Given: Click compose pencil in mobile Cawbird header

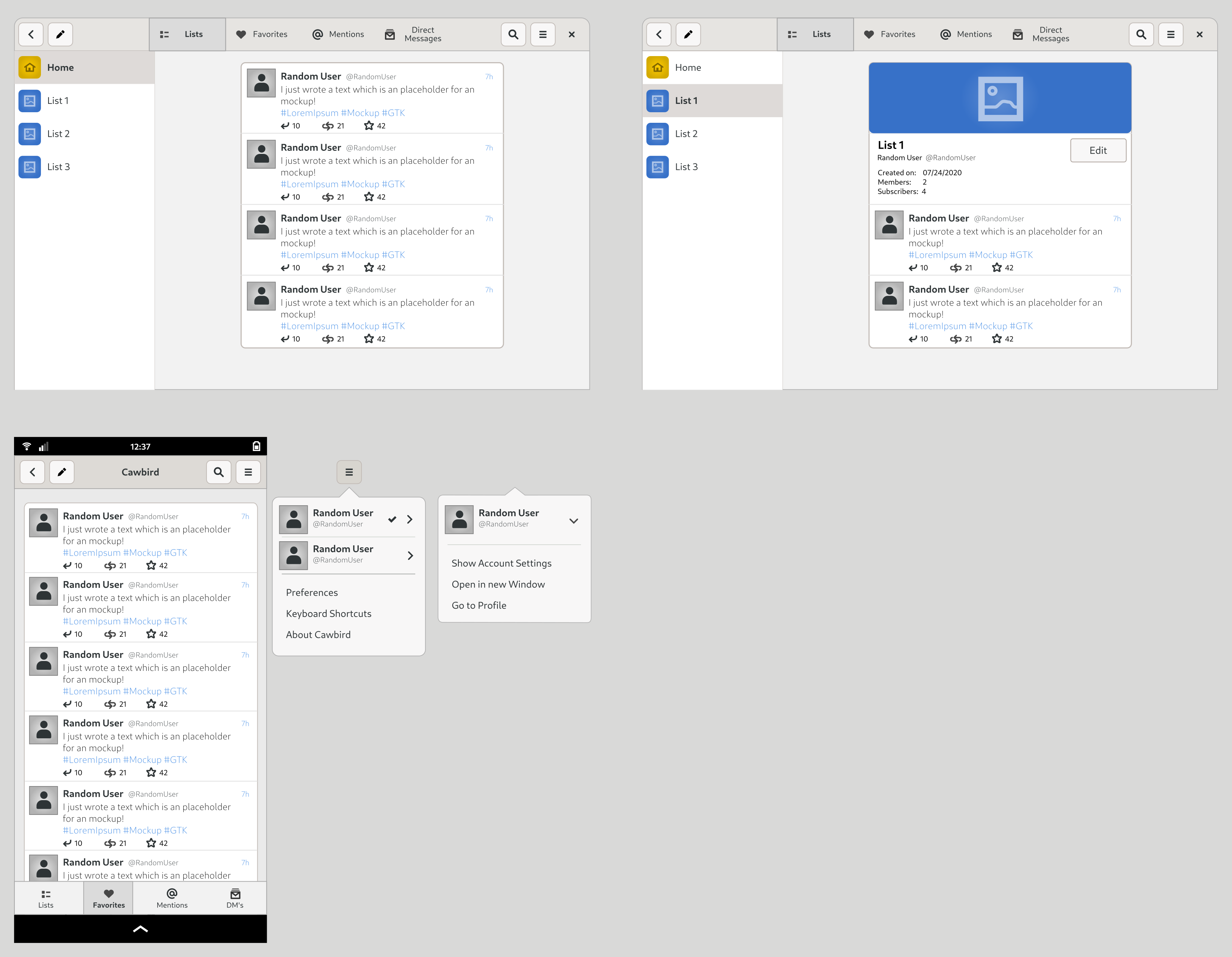Looking at the screenshot, I should (62, 472).
